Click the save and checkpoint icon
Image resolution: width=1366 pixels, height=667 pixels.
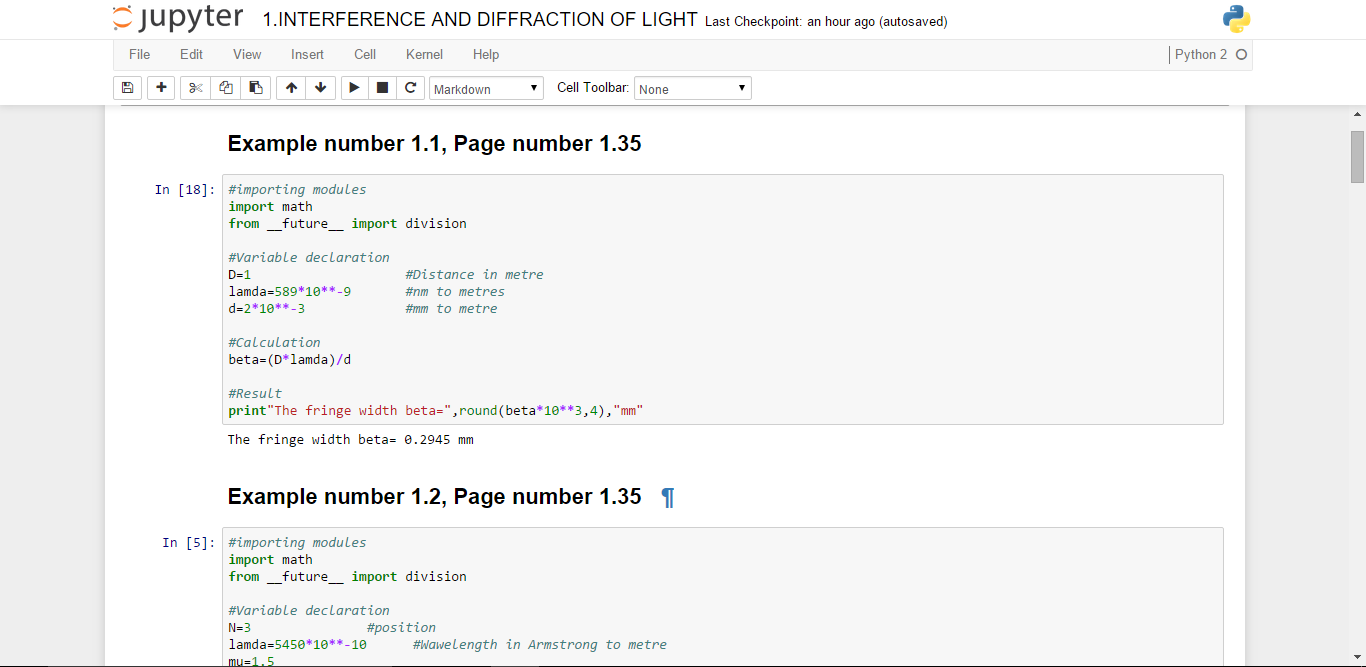click(x=127, y=88)
